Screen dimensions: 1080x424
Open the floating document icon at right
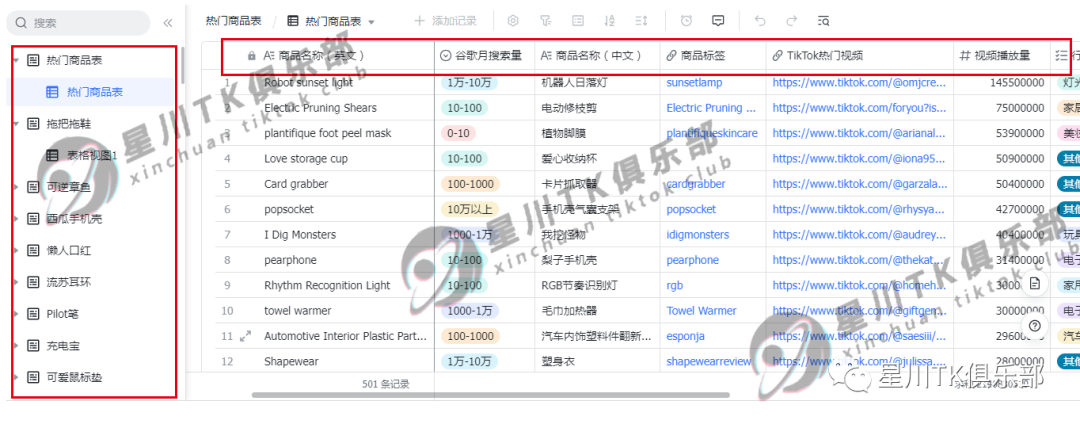(1035, 284)
